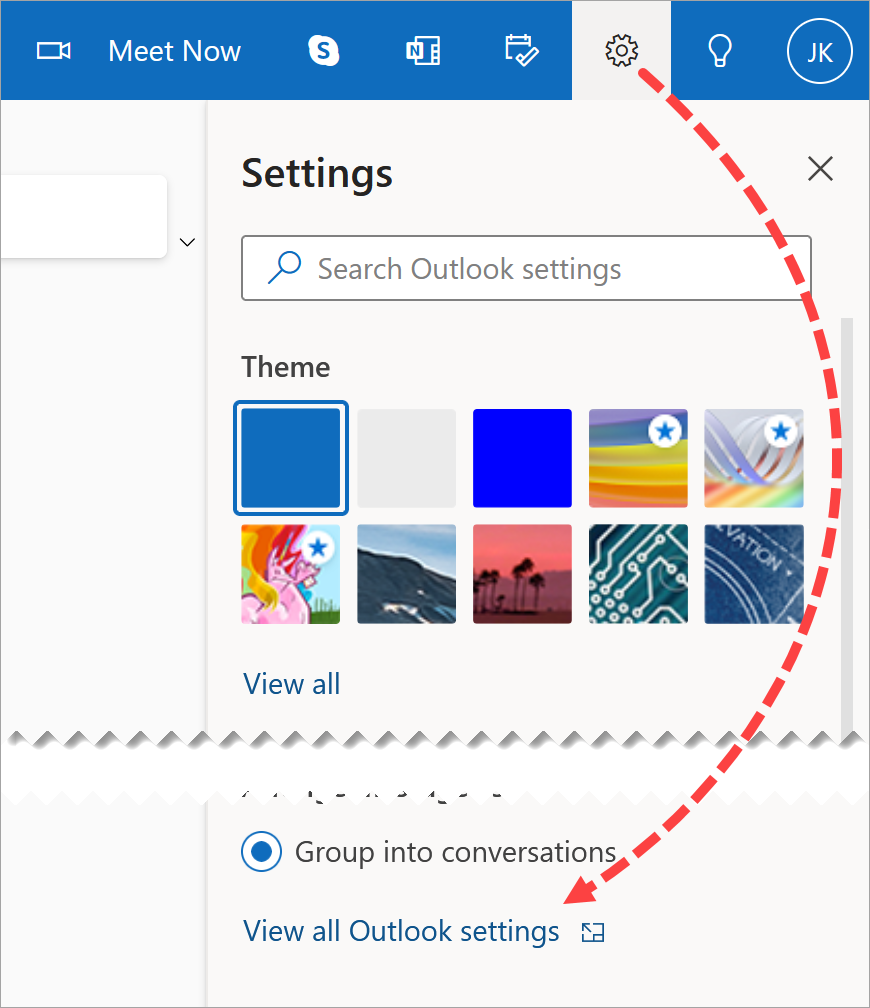Click the Settings gear icon
Screen dimensions: 870x1008
tap(622, 51)
